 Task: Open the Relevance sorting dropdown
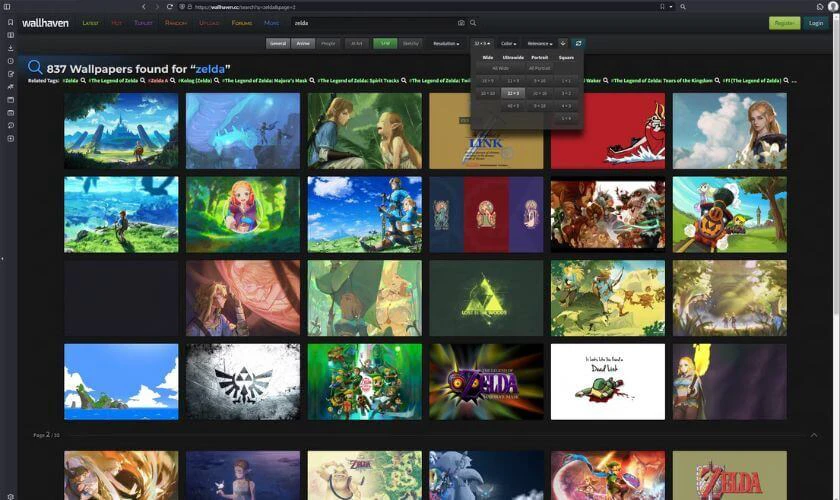[539, 43]
